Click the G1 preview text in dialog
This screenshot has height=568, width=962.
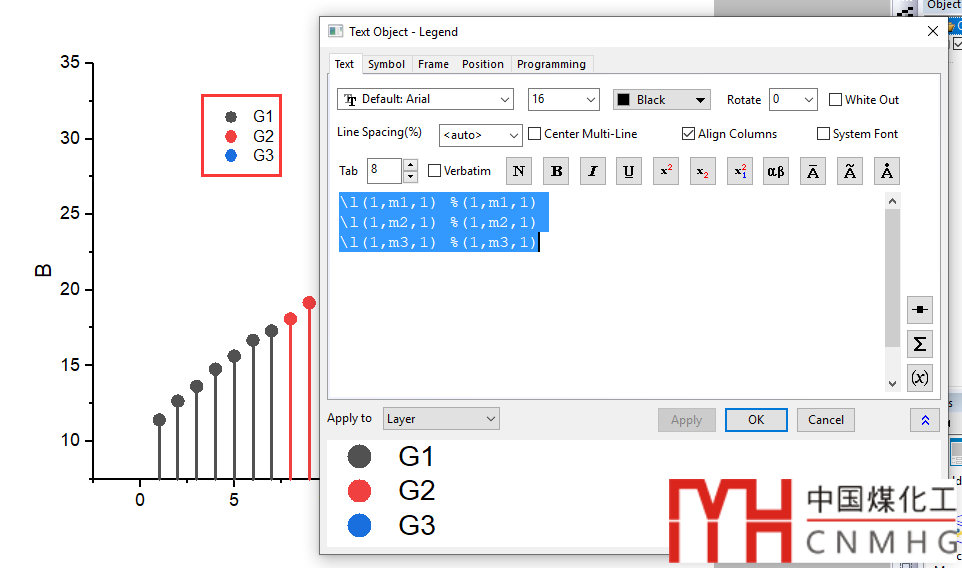click(416, 456)
